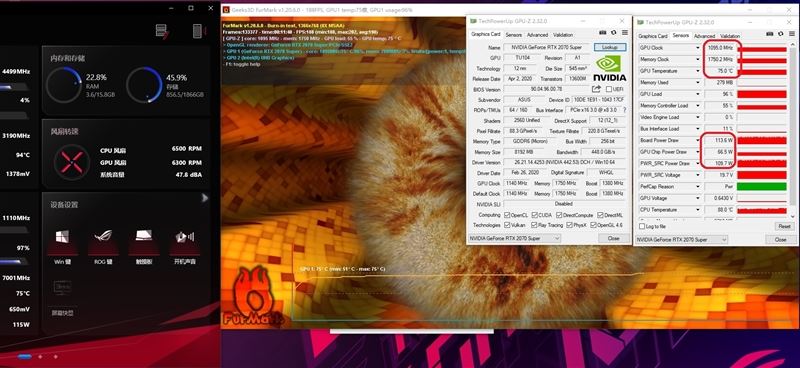The height and width of the screenshot is (368, 800).
Task: Click the BIOS share/export arrow icon
Action: tap(596, 89)
